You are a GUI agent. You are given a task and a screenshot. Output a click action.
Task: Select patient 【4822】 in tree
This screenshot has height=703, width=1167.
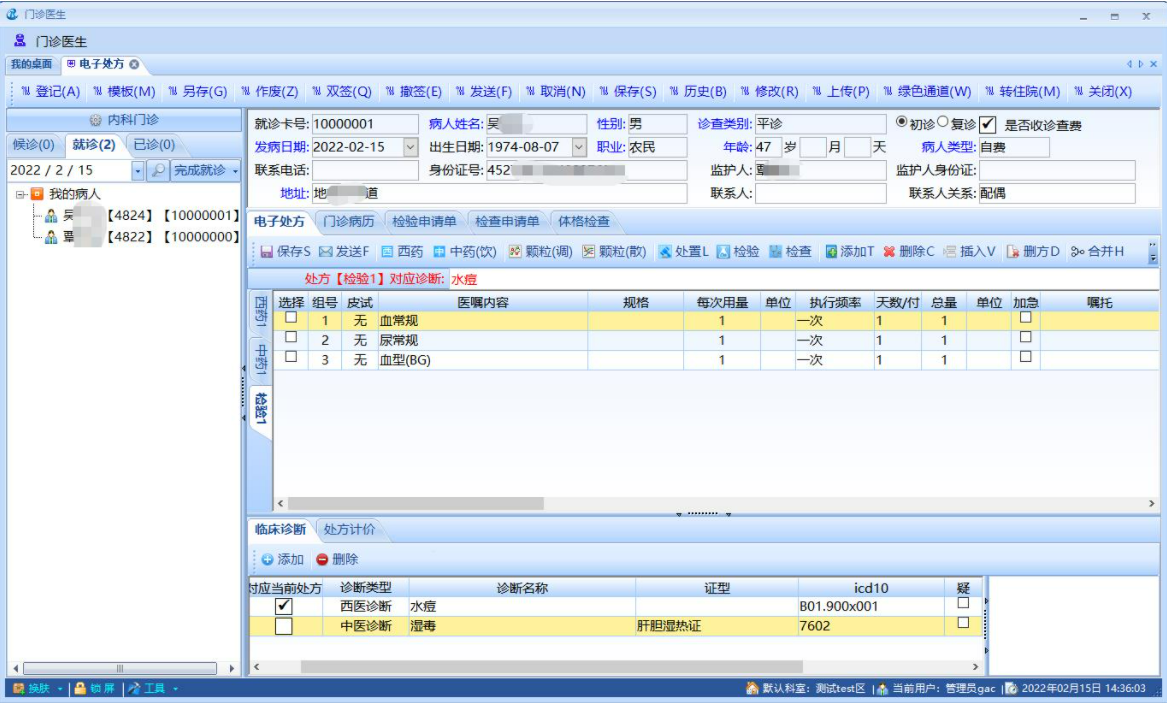point(141,237)
